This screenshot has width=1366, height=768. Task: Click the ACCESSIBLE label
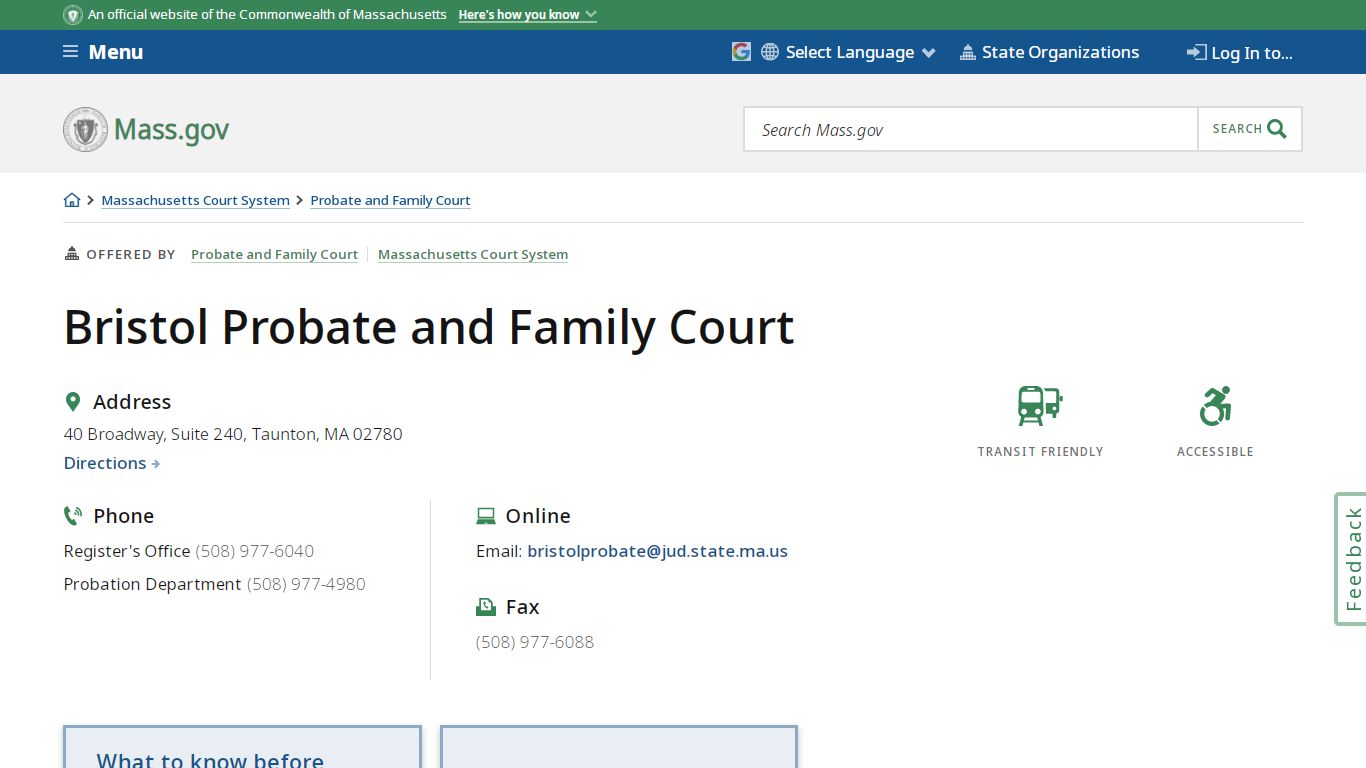tap(1215, 452)
